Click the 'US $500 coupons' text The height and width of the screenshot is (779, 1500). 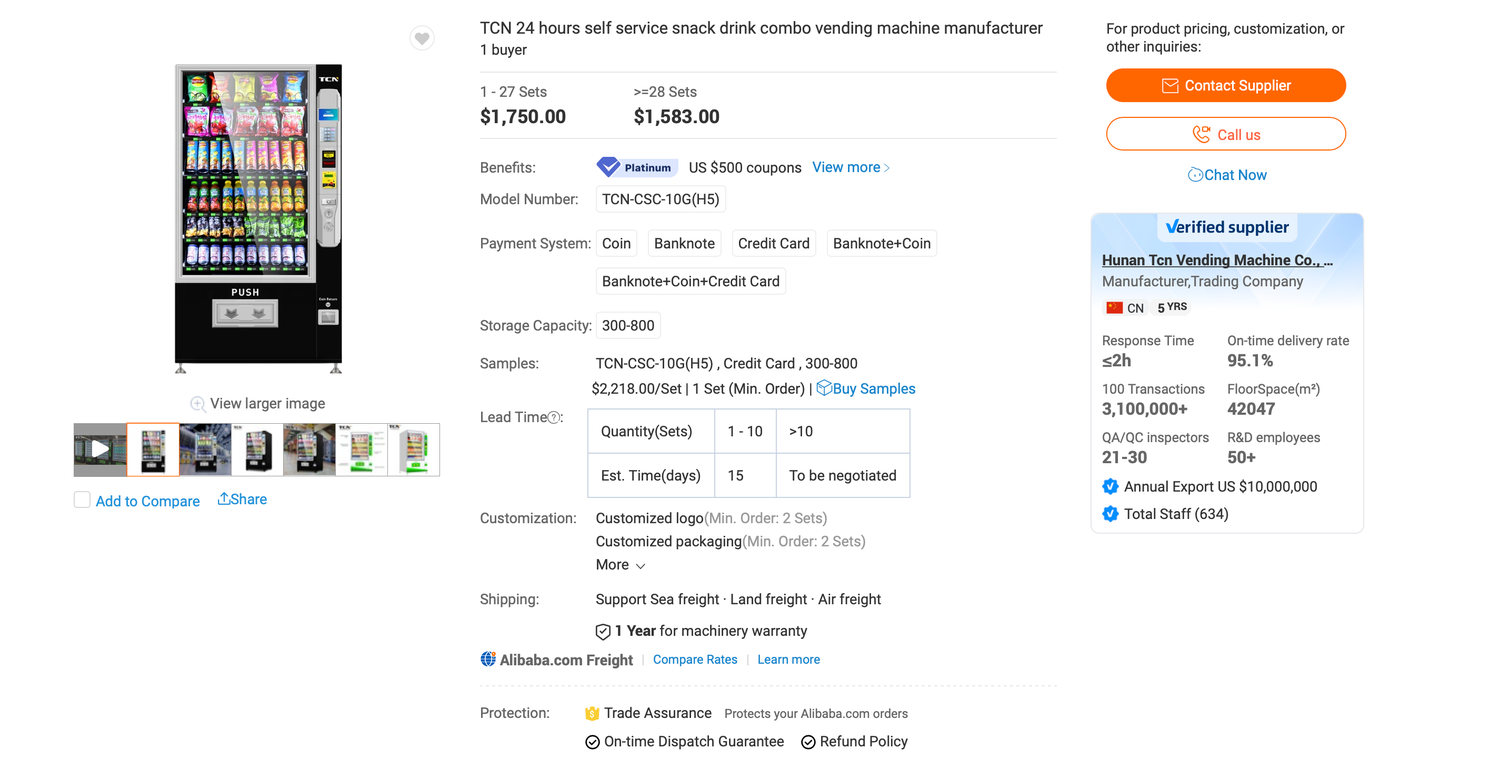(745, 167)
